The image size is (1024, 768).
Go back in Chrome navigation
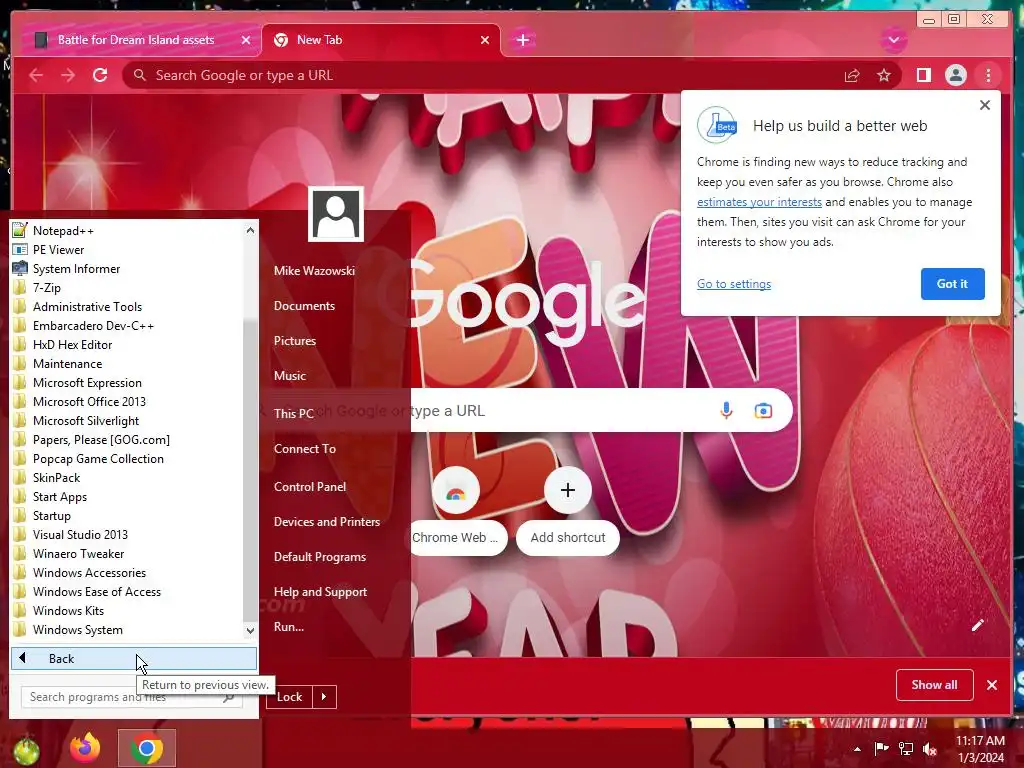point(36,75)
